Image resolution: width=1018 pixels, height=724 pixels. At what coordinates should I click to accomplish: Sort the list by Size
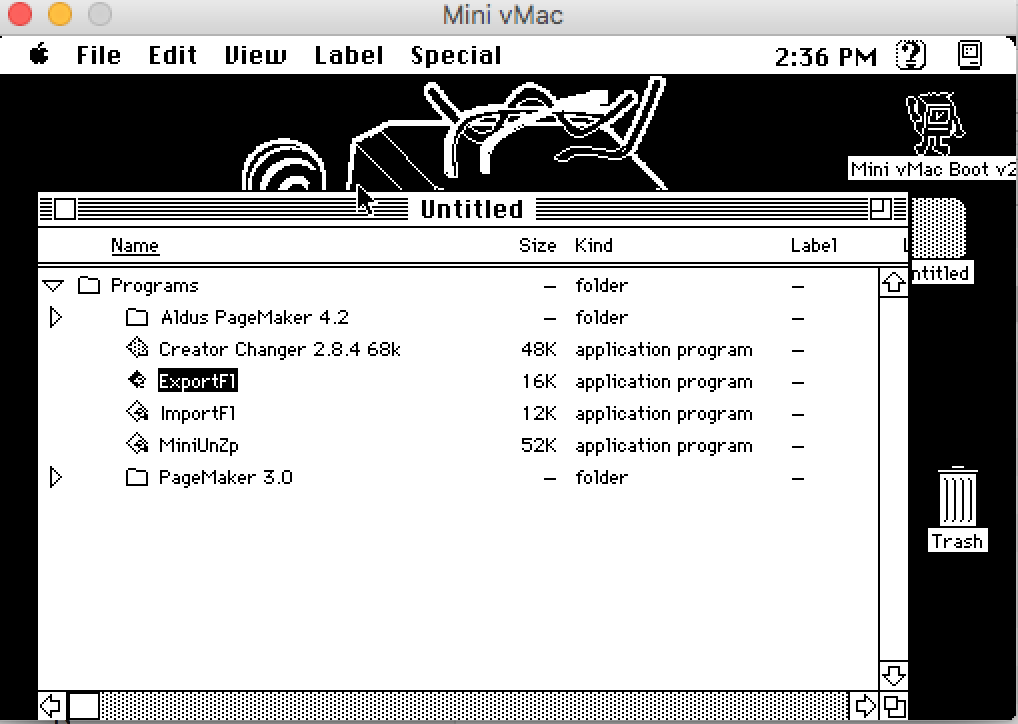[538, 245]
